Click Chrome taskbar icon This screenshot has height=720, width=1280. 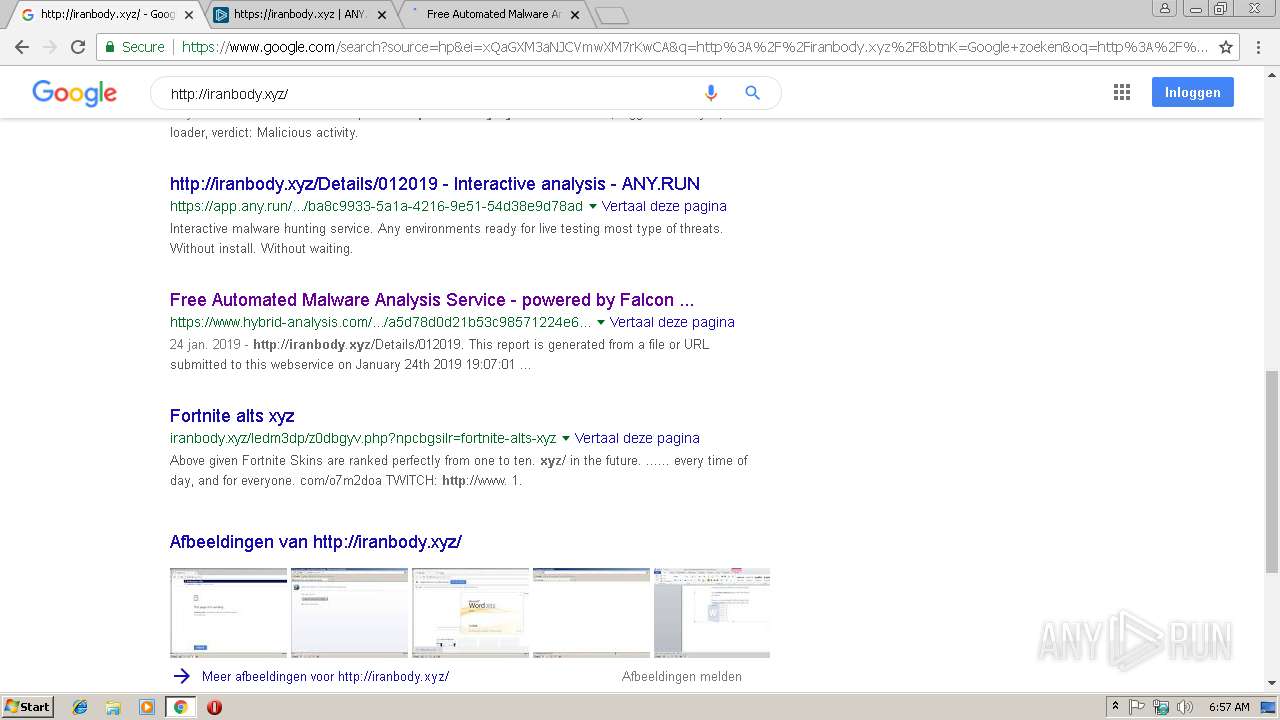pos(180,707)
